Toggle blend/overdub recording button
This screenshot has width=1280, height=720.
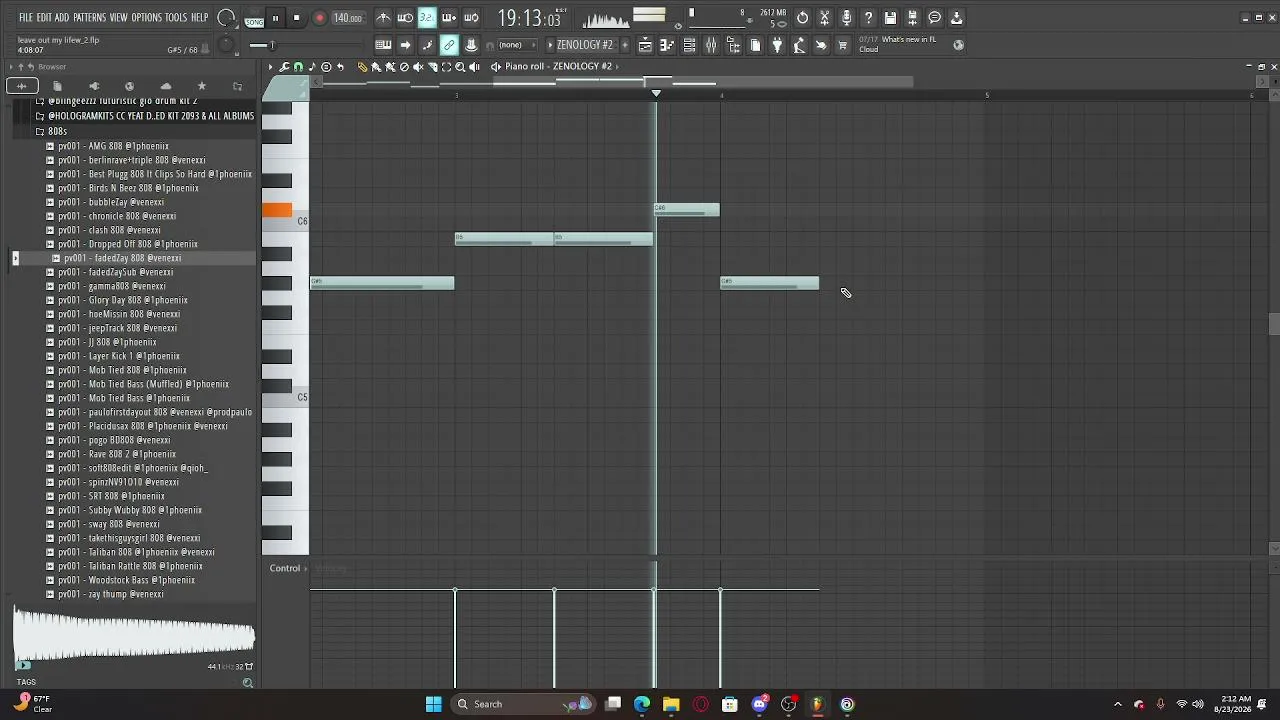(449, 18)
